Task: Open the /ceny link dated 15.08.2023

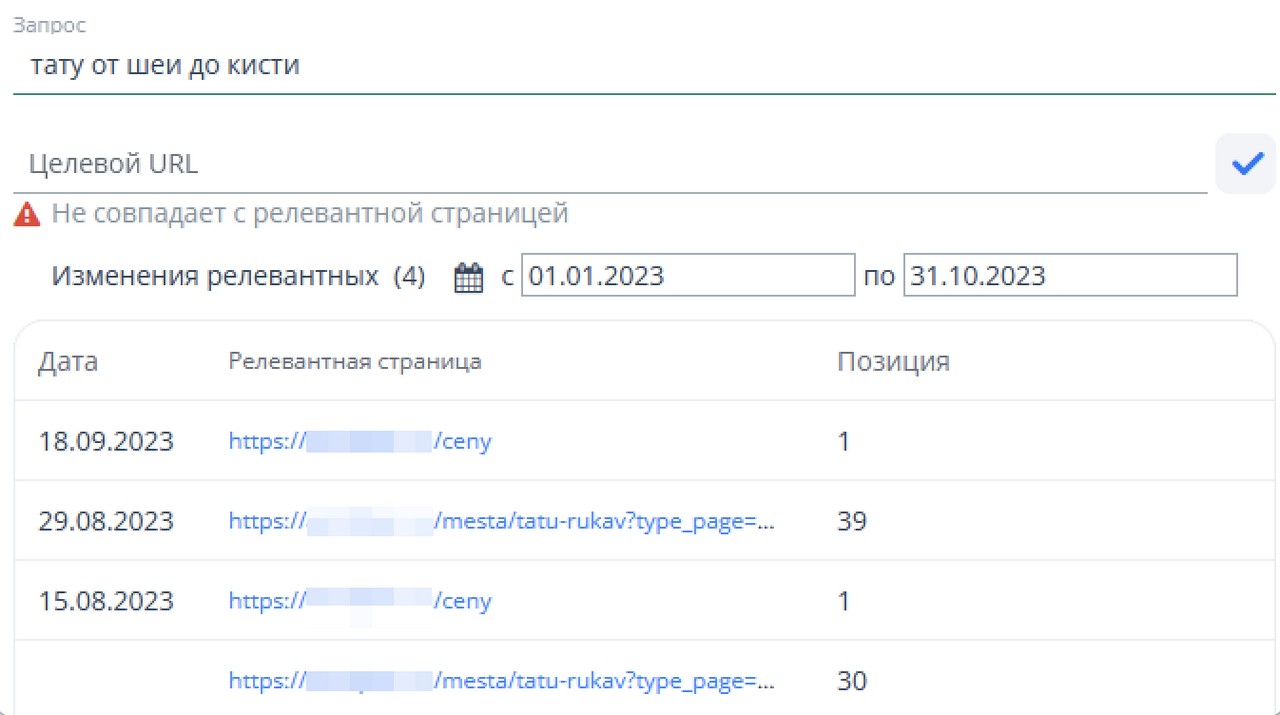Action: 360,601
